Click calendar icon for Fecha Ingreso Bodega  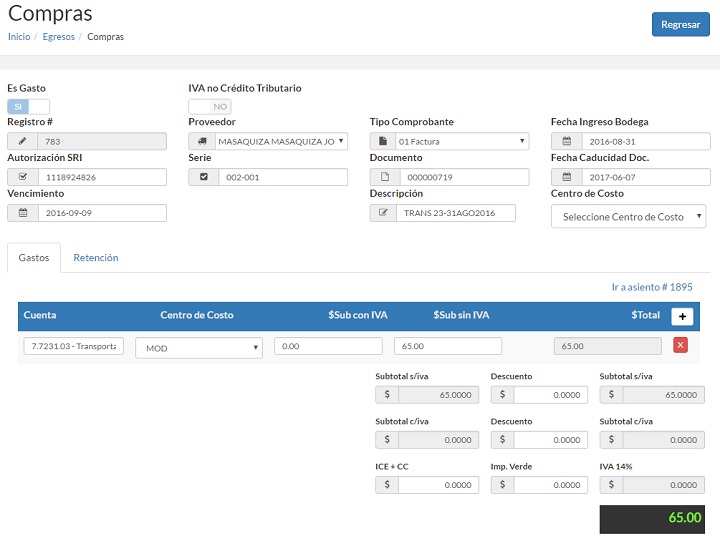[566, 142]
